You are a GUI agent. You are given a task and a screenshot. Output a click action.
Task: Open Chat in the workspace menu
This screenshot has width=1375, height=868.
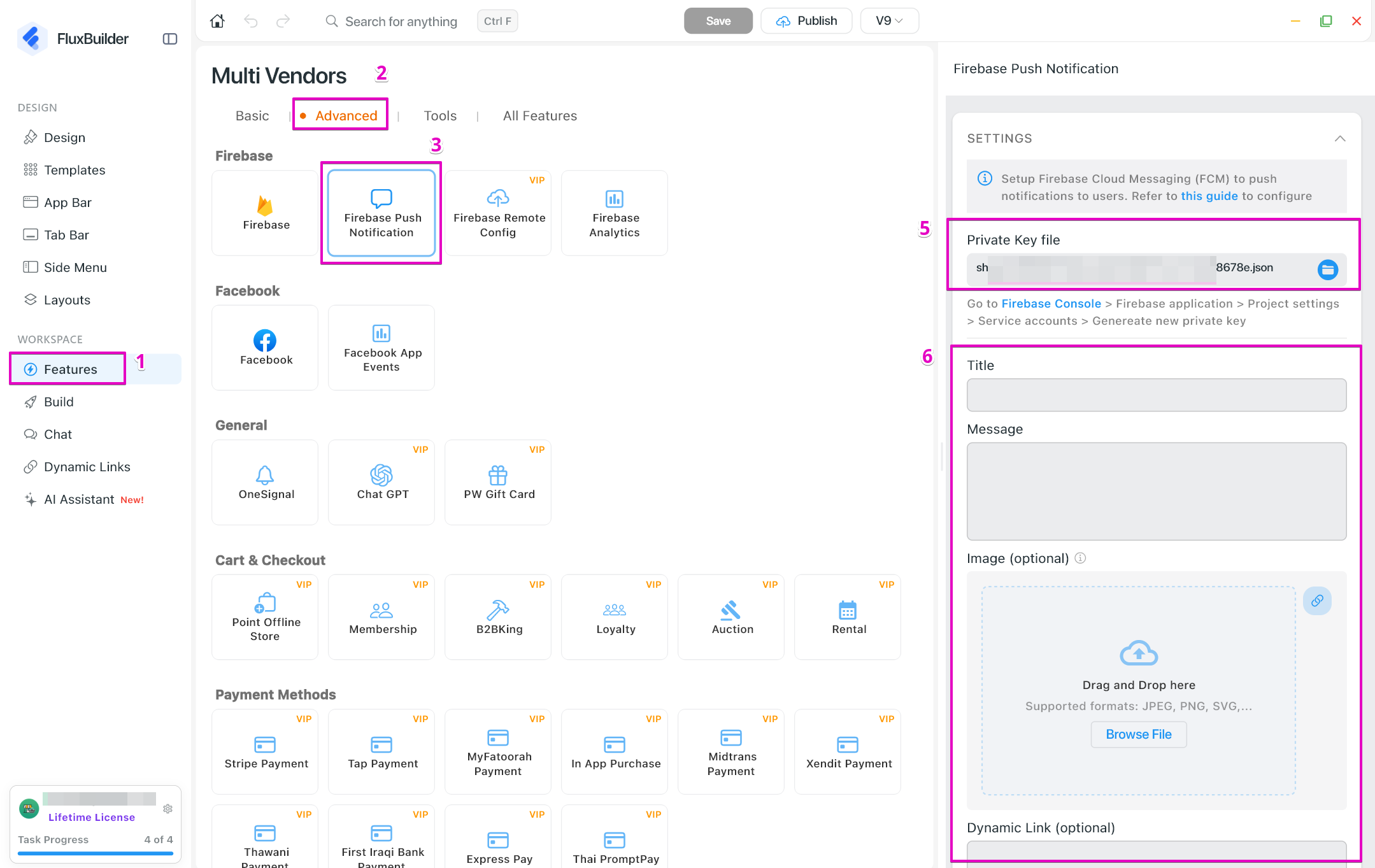(x=96, y=434)
